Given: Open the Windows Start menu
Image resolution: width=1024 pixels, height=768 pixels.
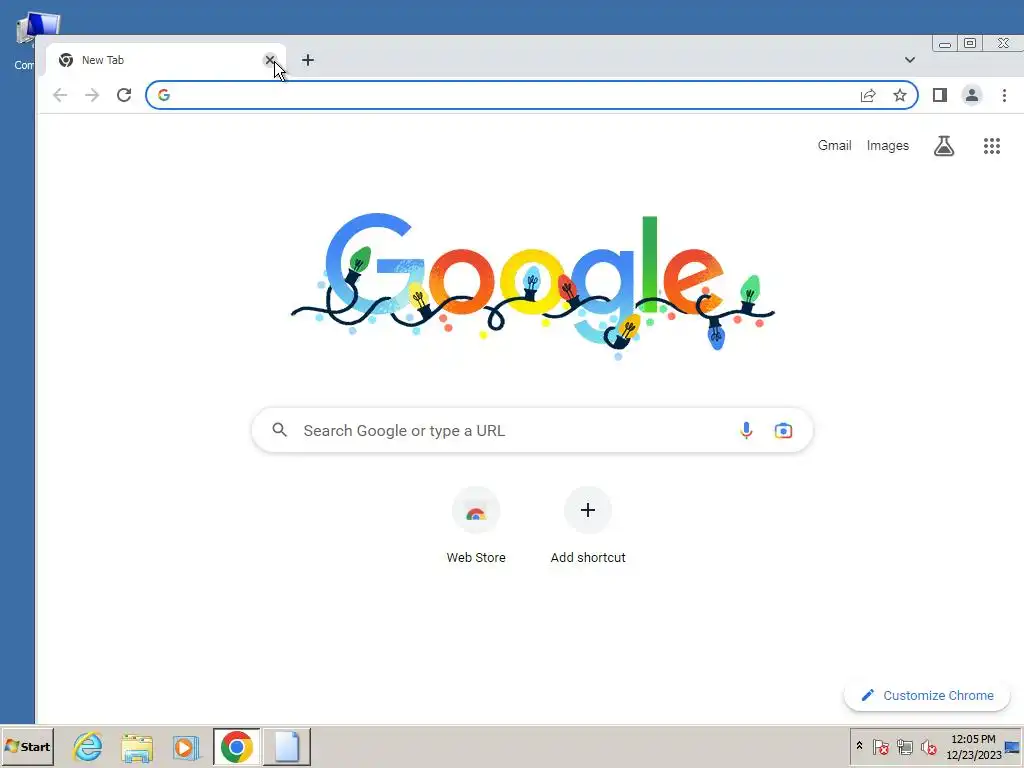Looking at the screenshot, I should pos(27,746).
